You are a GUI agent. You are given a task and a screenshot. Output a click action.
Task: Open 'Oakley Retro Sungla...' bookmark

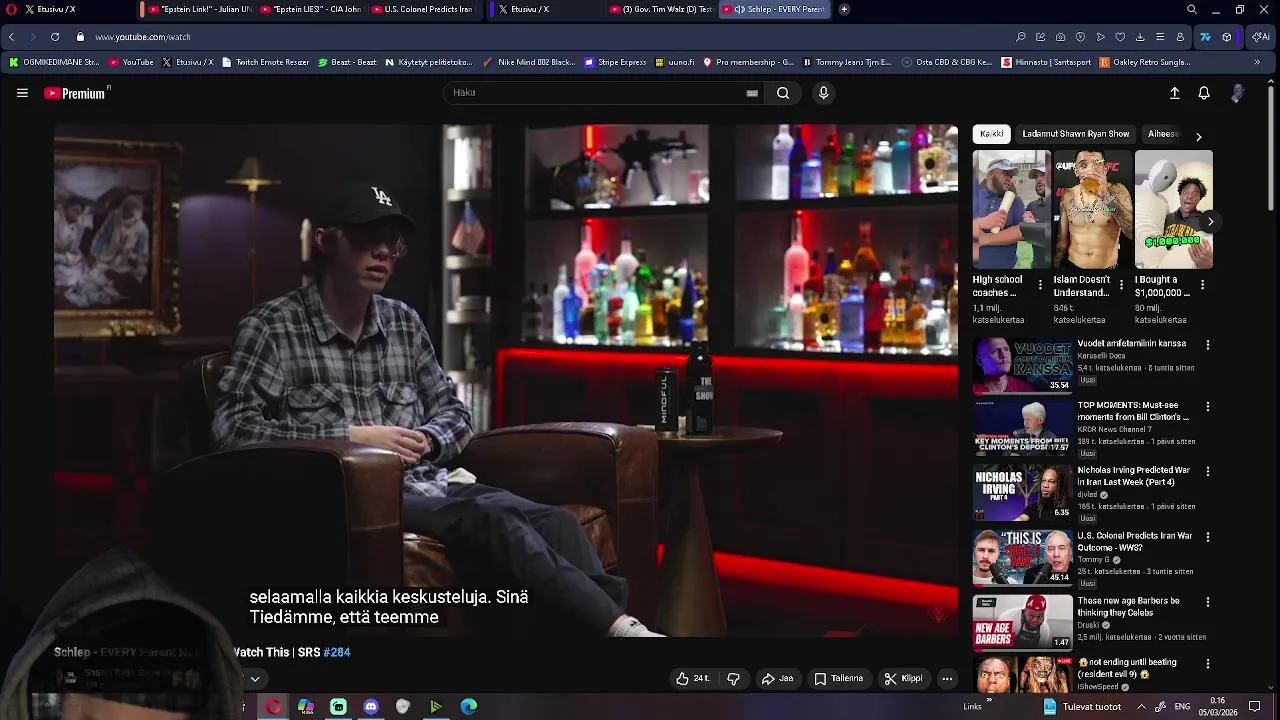[1145, 62]
